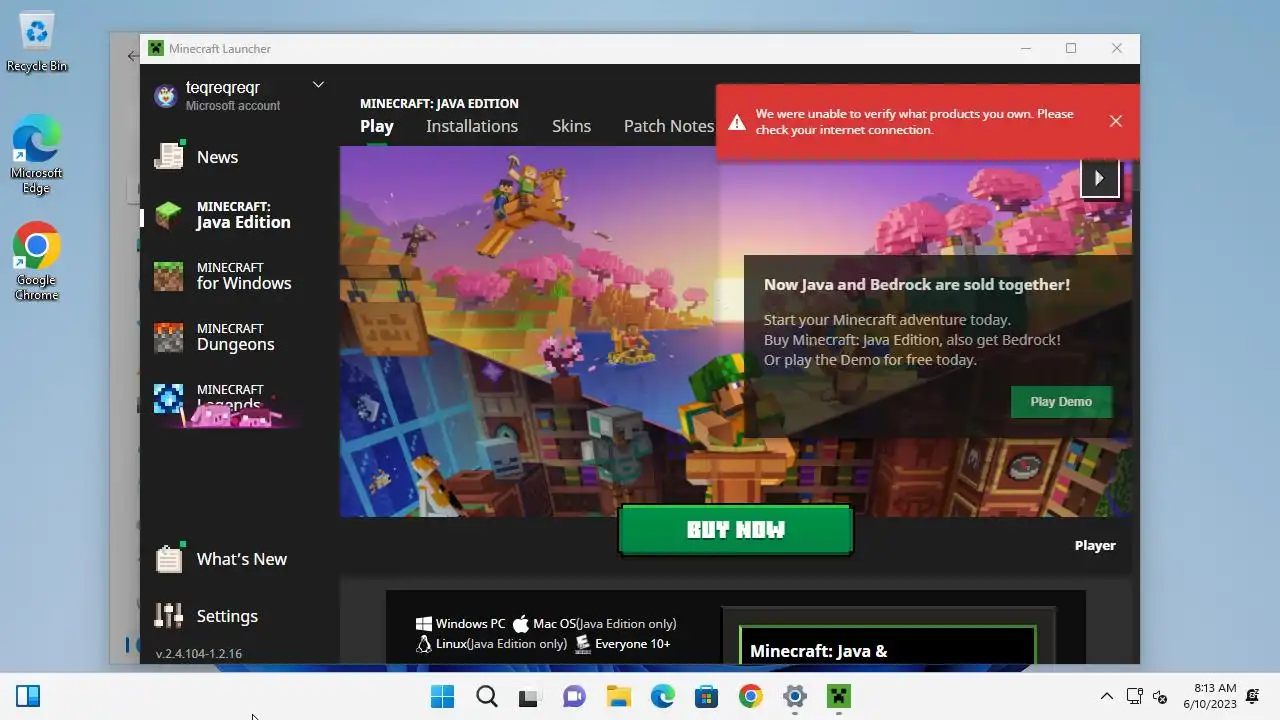Click the back arrow of the window behind
This screenshot has height=720, width=1280.
132,56
